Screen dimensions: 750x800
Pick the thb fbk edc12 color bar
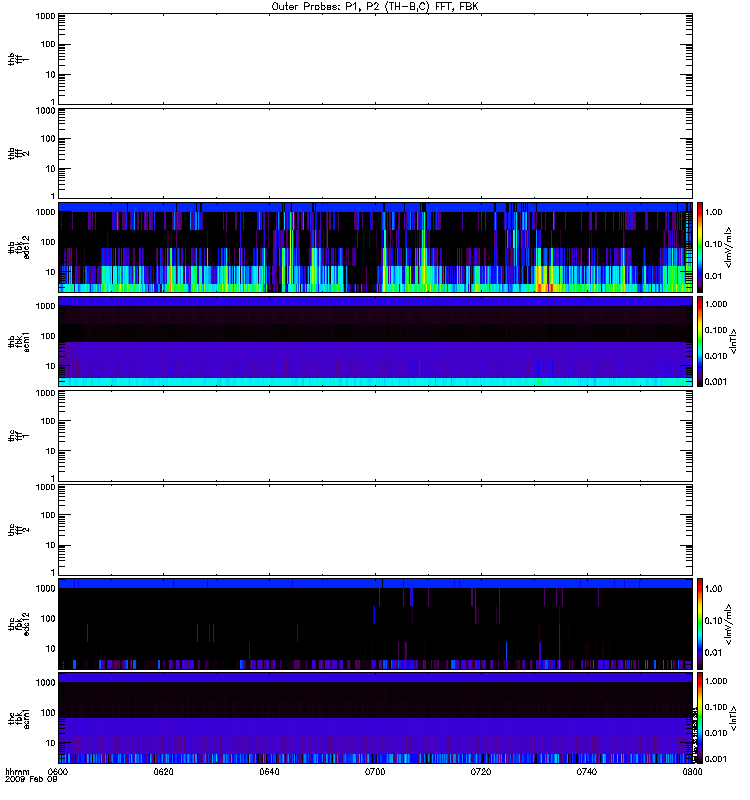click(700, 247)
